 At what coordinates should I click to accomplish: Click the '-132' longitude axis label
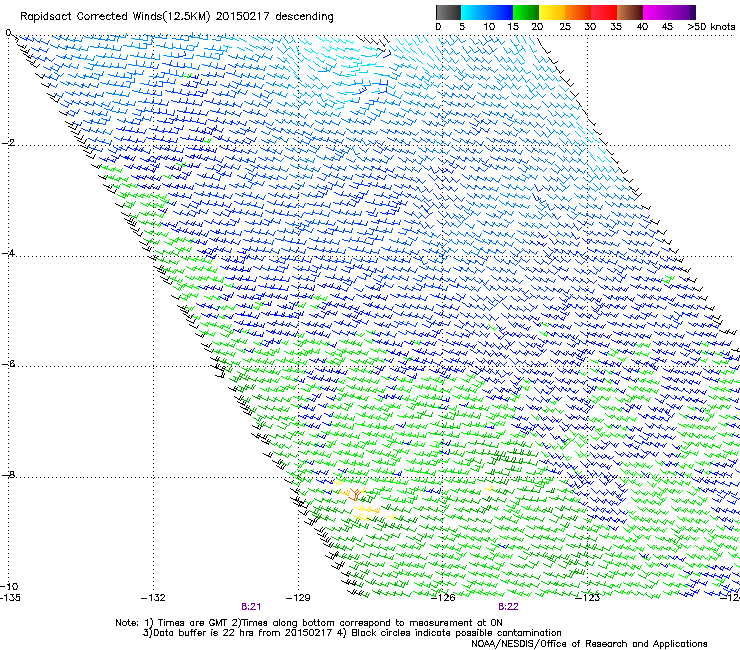tap(153, 598)
